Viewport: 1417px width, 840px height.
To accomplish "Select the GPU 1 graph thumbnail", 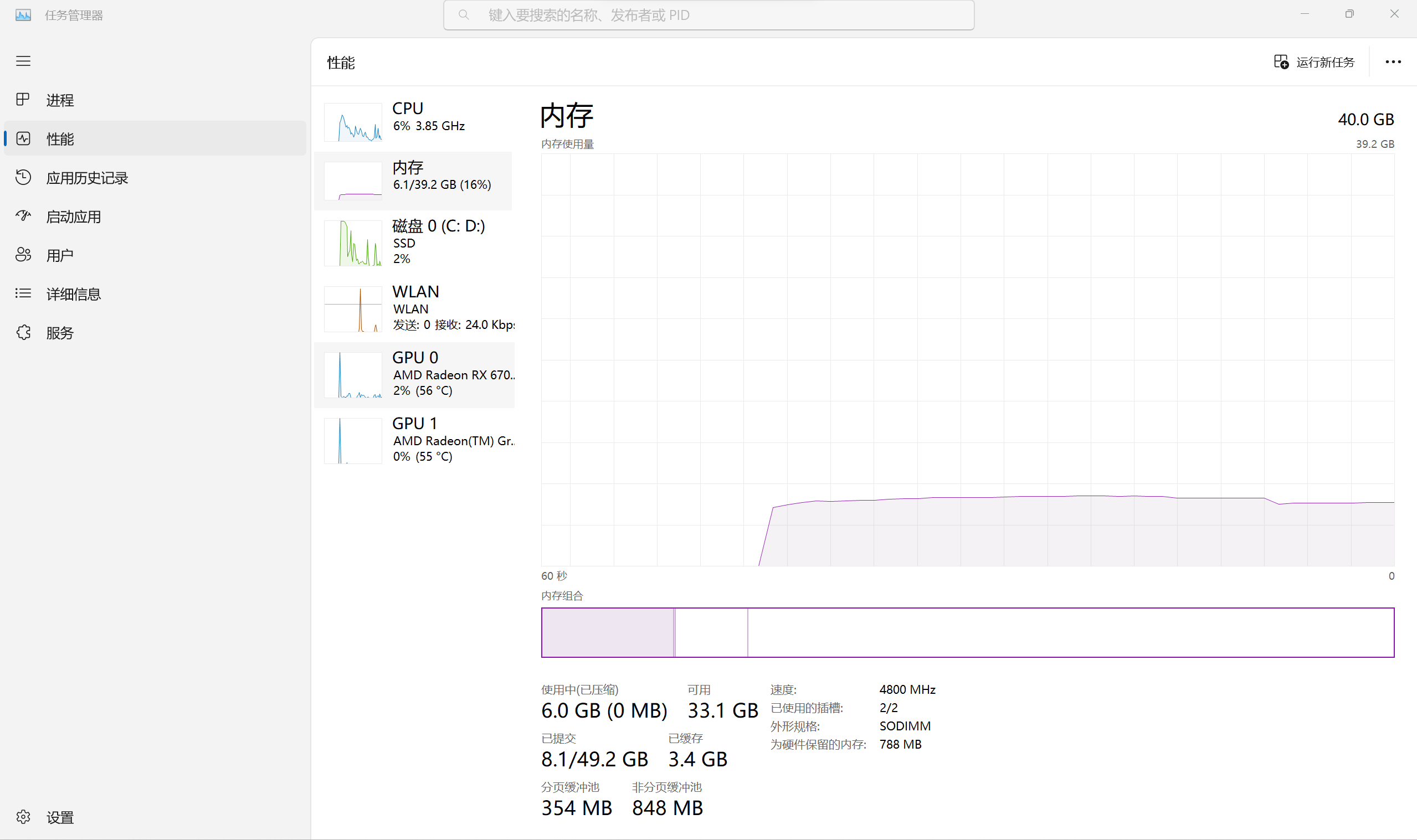I will pos(353,441).
